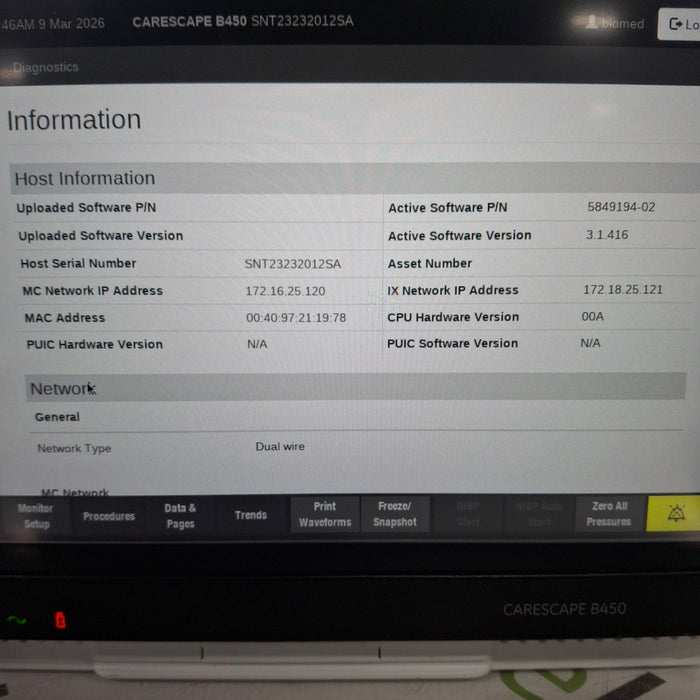This screenshot has width=700, height=700.
Task: Click the General subsection label
Action: coord(57,417)
